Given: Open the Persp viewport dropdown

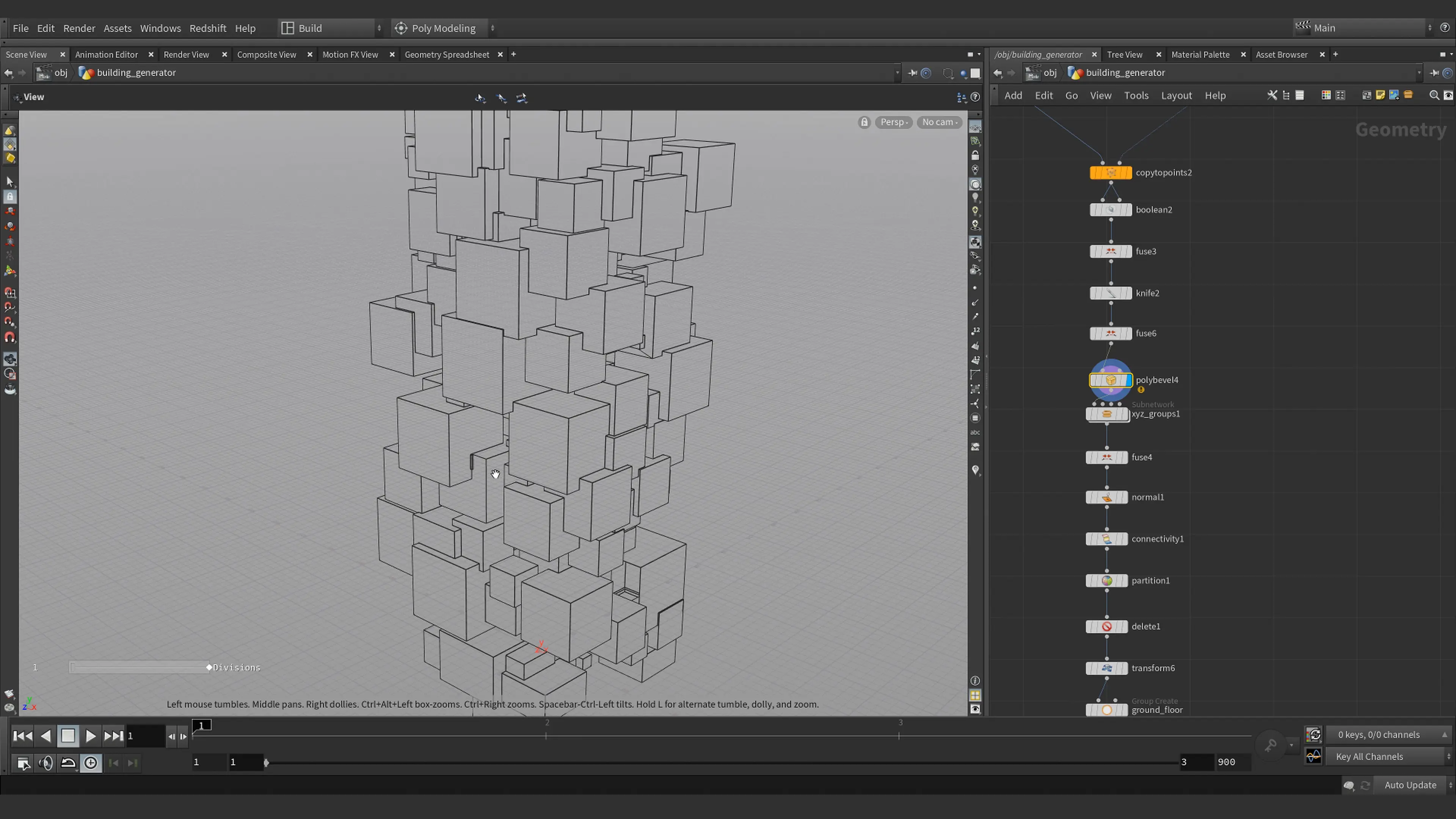Looking at the screenshot, I should 894,122.
